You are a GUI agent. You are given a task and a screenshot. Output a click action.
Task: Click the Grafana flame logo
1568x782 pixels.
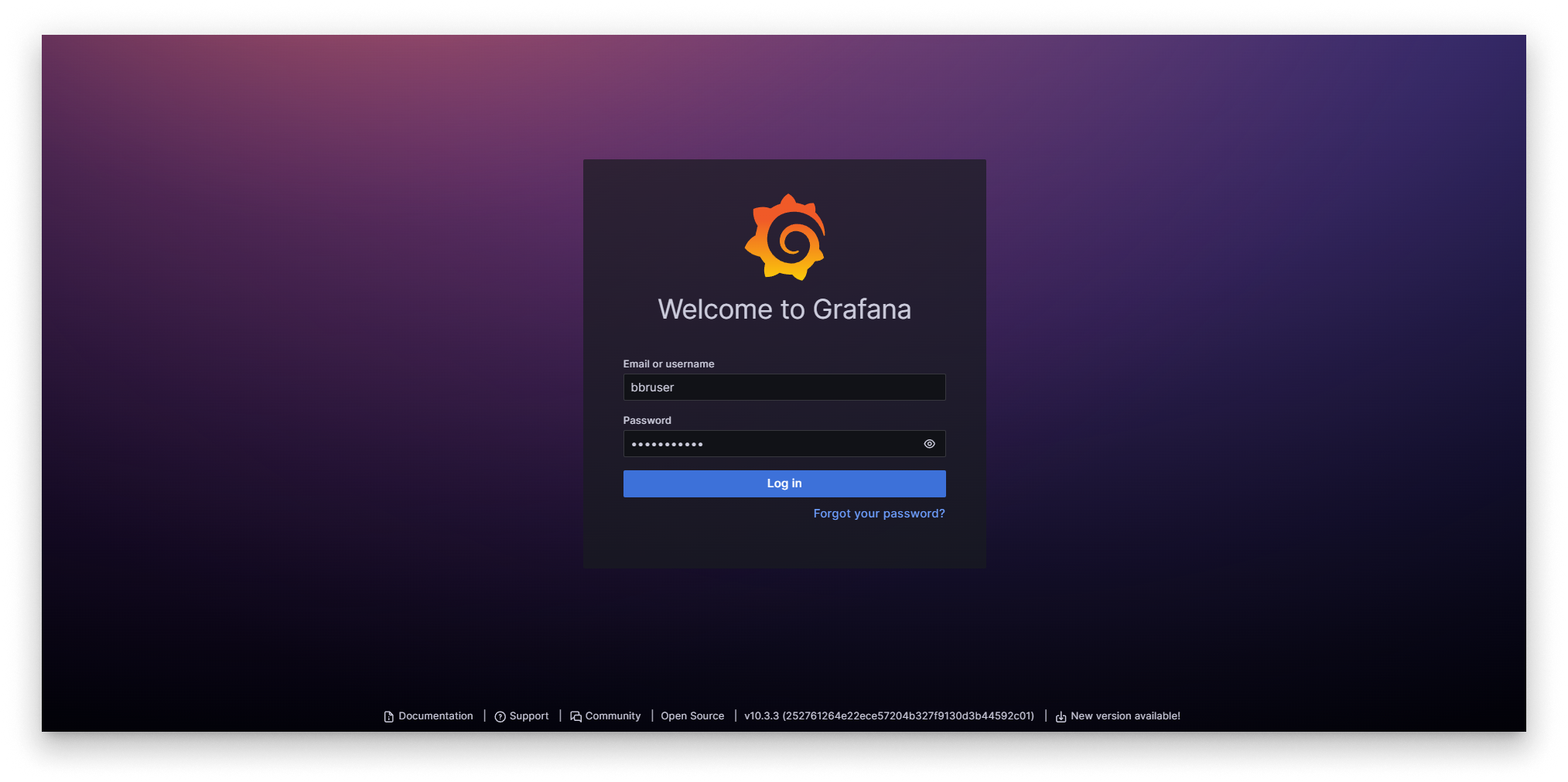[784, 237]
